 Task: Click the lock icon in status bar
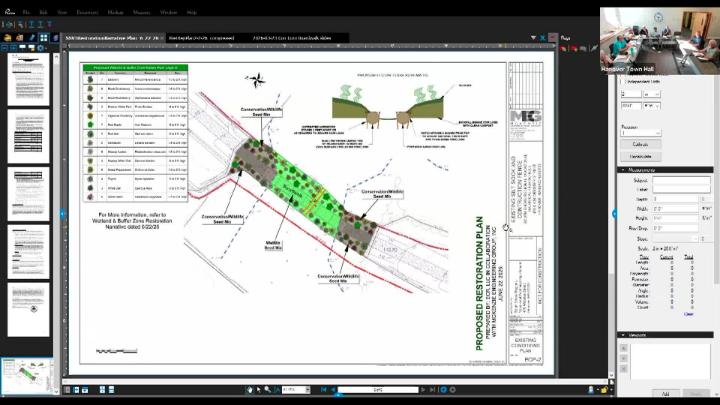tap(604, 390)
